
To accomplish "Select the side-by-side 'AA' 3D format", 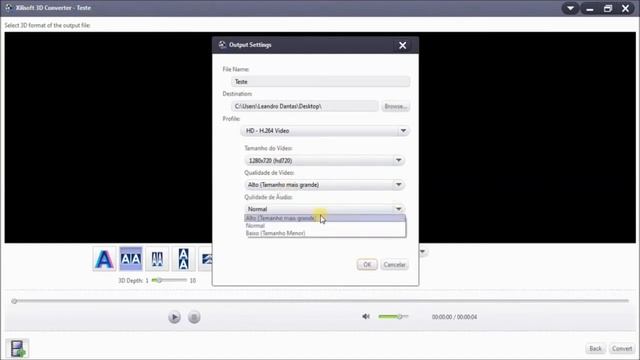I will click(x=131, y=259).
